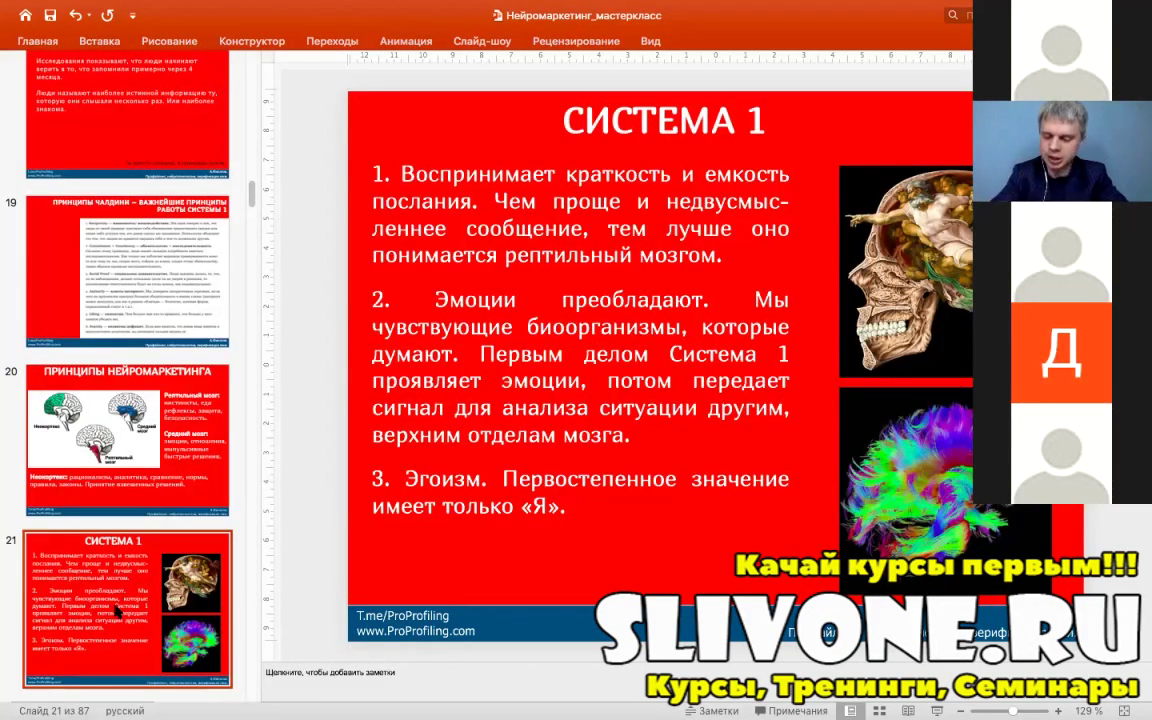Click the paragraph starting '3. Эгоизм'
Screen dimensions: 1152x720
[580, 492]
